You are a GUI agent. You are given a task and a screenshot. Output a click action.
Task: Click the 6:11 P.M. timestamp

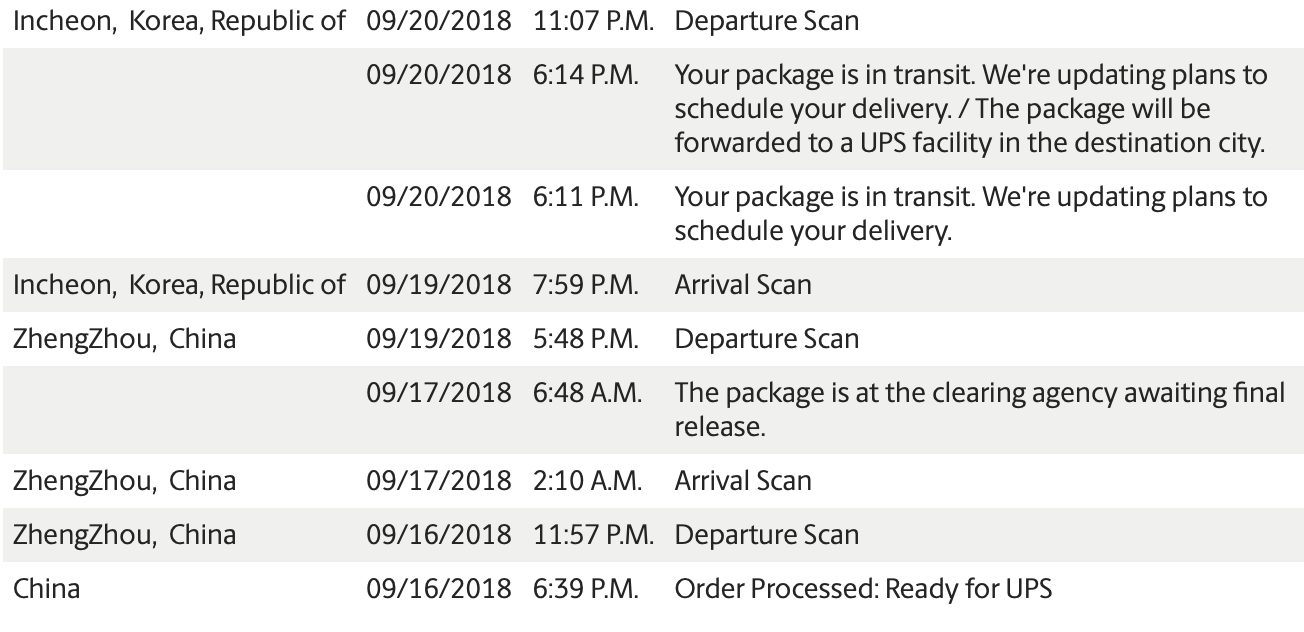click(x=586, y=197)
